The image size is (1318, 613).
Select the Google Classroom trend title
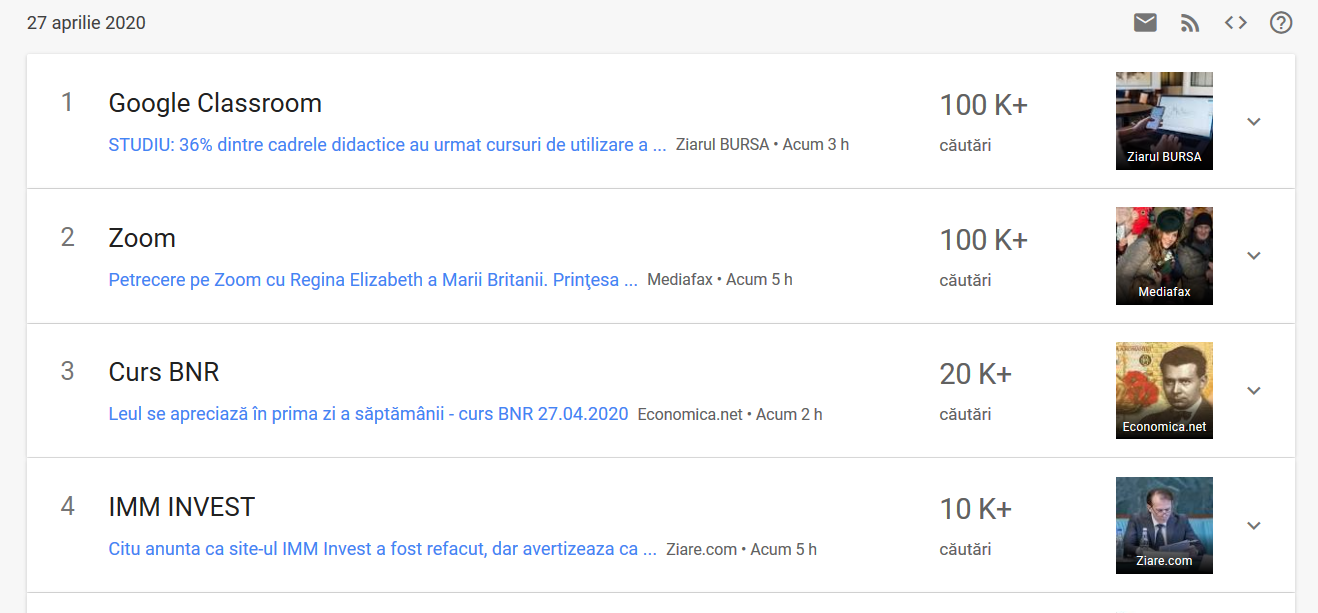215,103
